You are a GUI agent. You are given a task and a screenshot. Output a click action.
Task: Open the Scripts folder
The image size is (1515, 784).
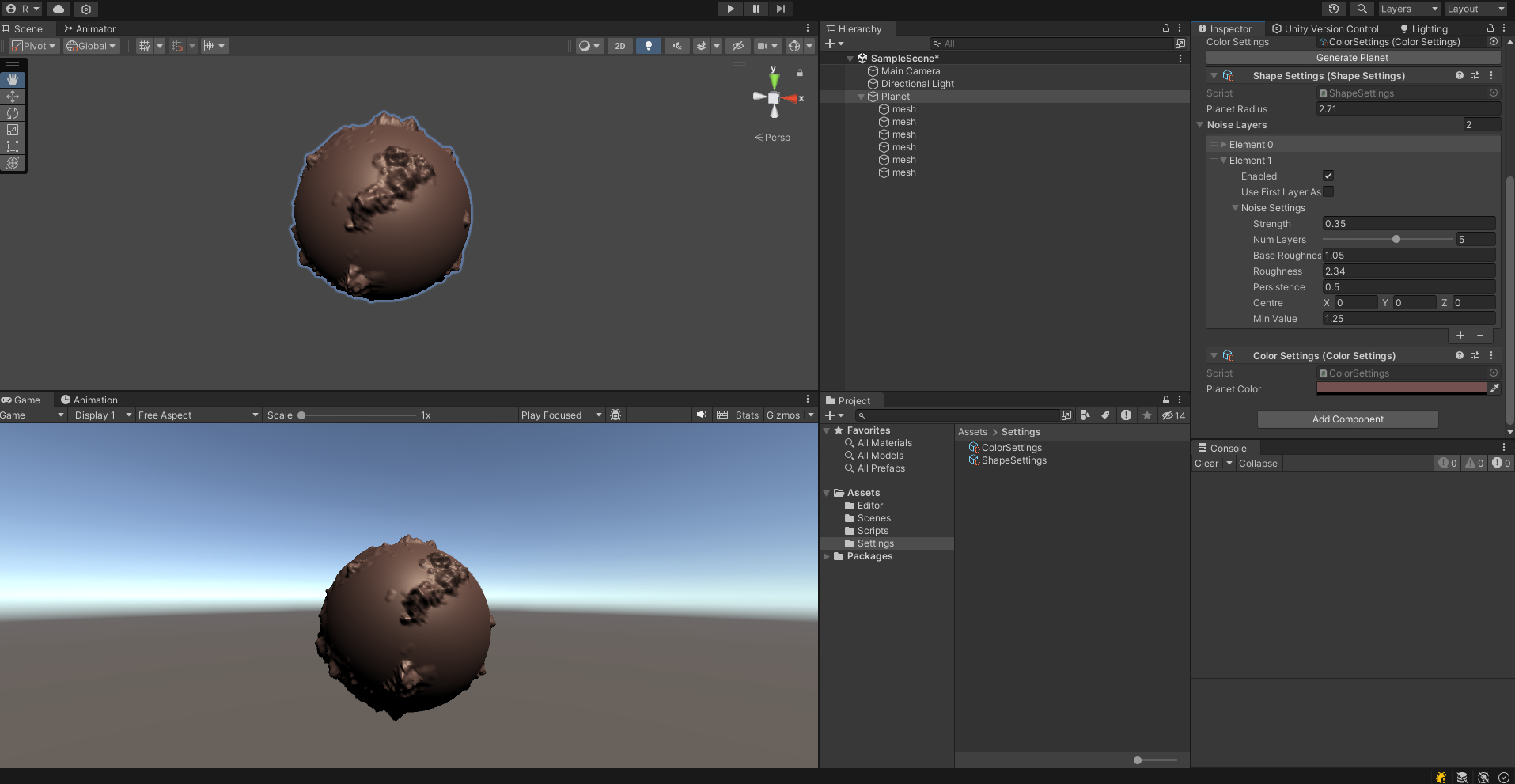866,531
